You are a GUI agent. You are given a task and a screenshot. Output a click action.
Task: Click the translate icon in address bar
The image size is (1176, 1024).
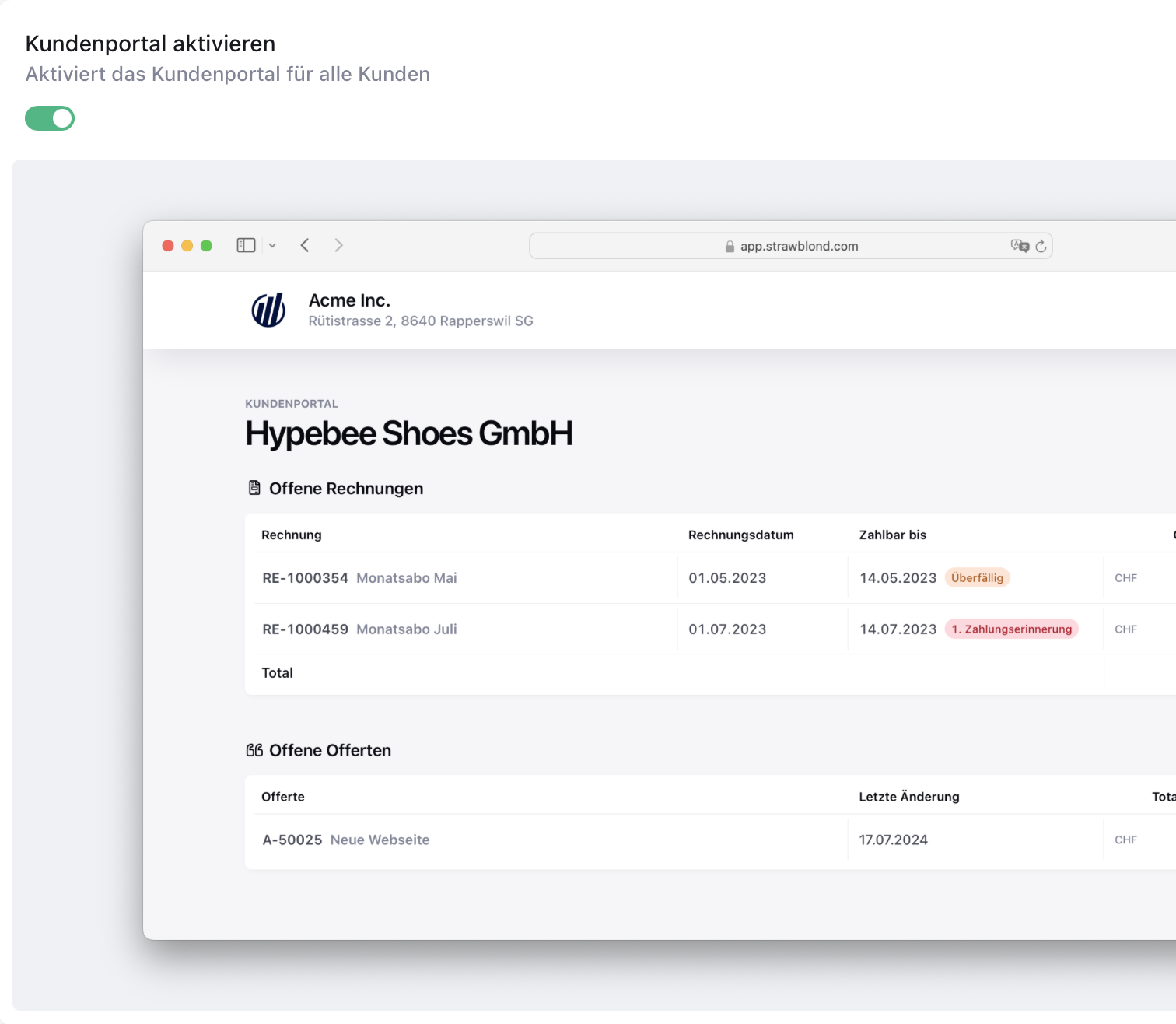(1020, 246)
